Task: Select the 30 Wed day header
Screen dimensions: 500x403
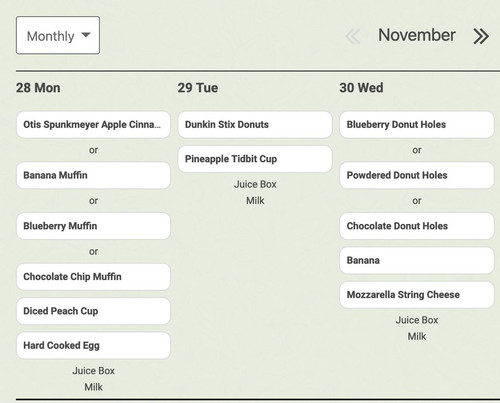Action: tap(361, 88)
